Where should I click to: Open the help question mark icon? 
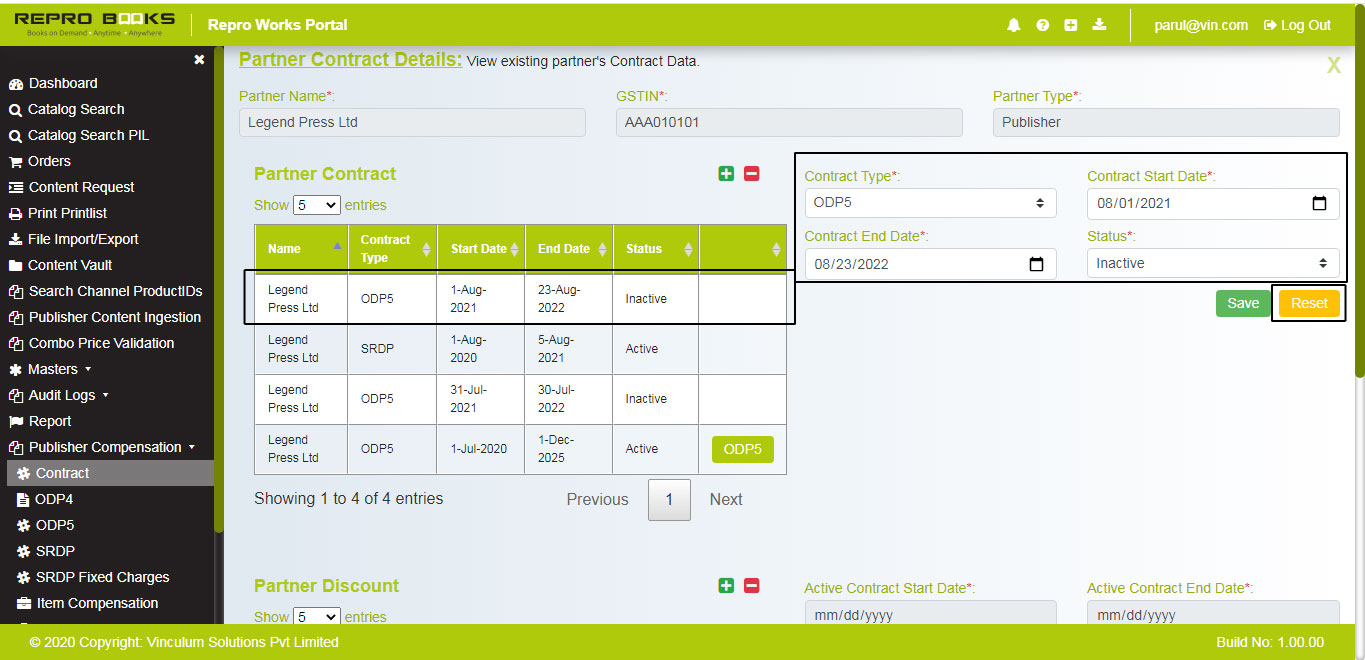tap(1042, 25)
